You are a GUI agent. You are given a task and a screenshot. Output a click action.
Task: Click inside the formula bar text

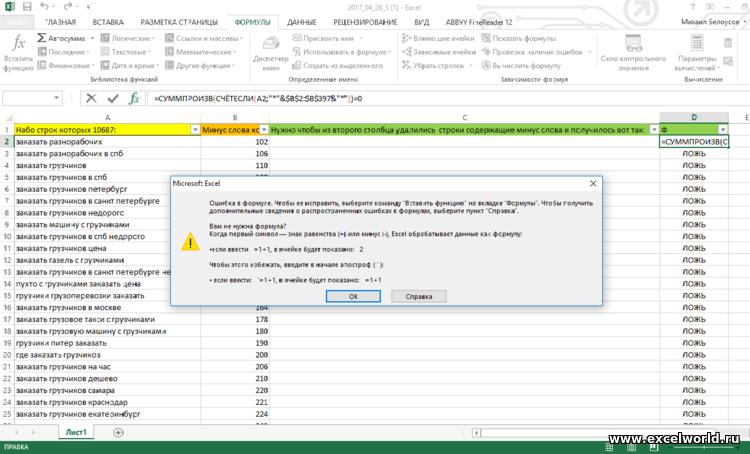(258, 99)
